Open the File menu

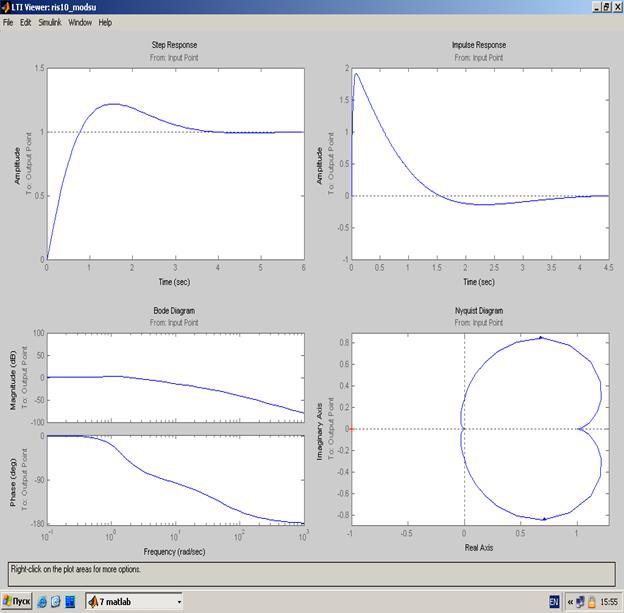8,22
